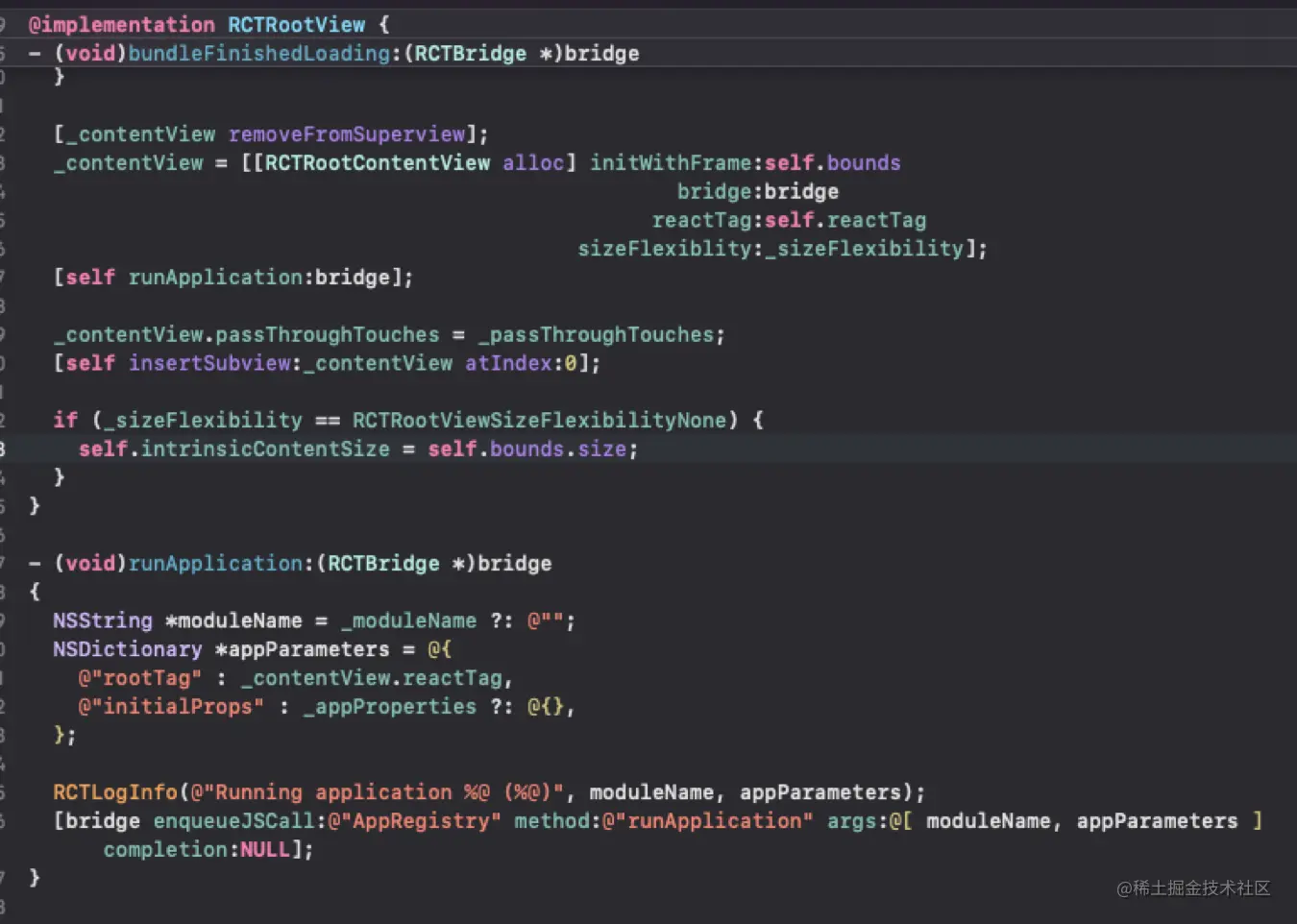Click the @"runApplication" string after method:

tap(707, 821)
